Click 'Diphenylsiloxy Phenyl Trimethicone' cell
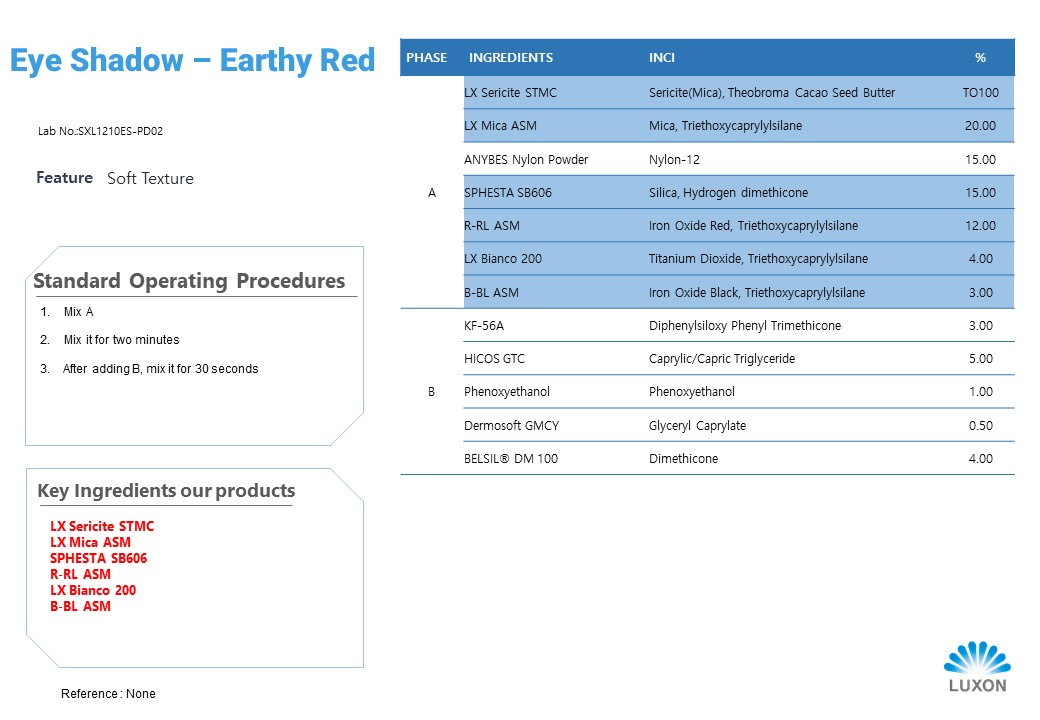 tap(744, 326)
